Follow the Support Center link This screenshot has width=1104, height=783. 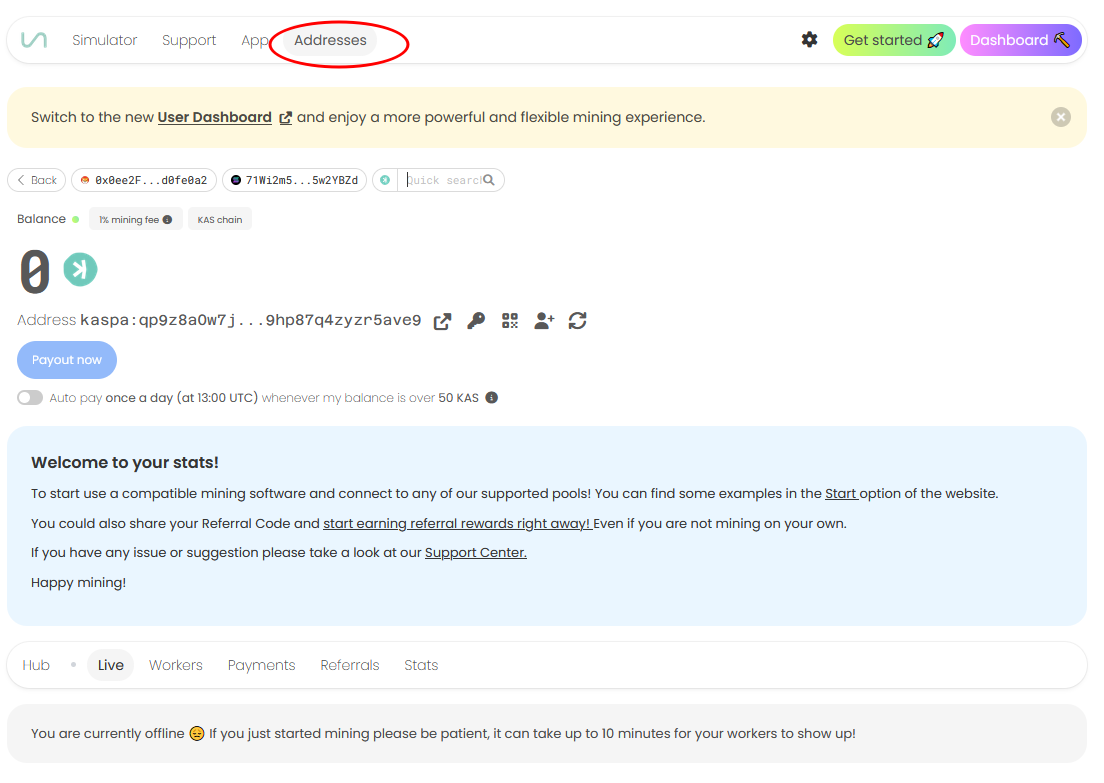point(475,553)
